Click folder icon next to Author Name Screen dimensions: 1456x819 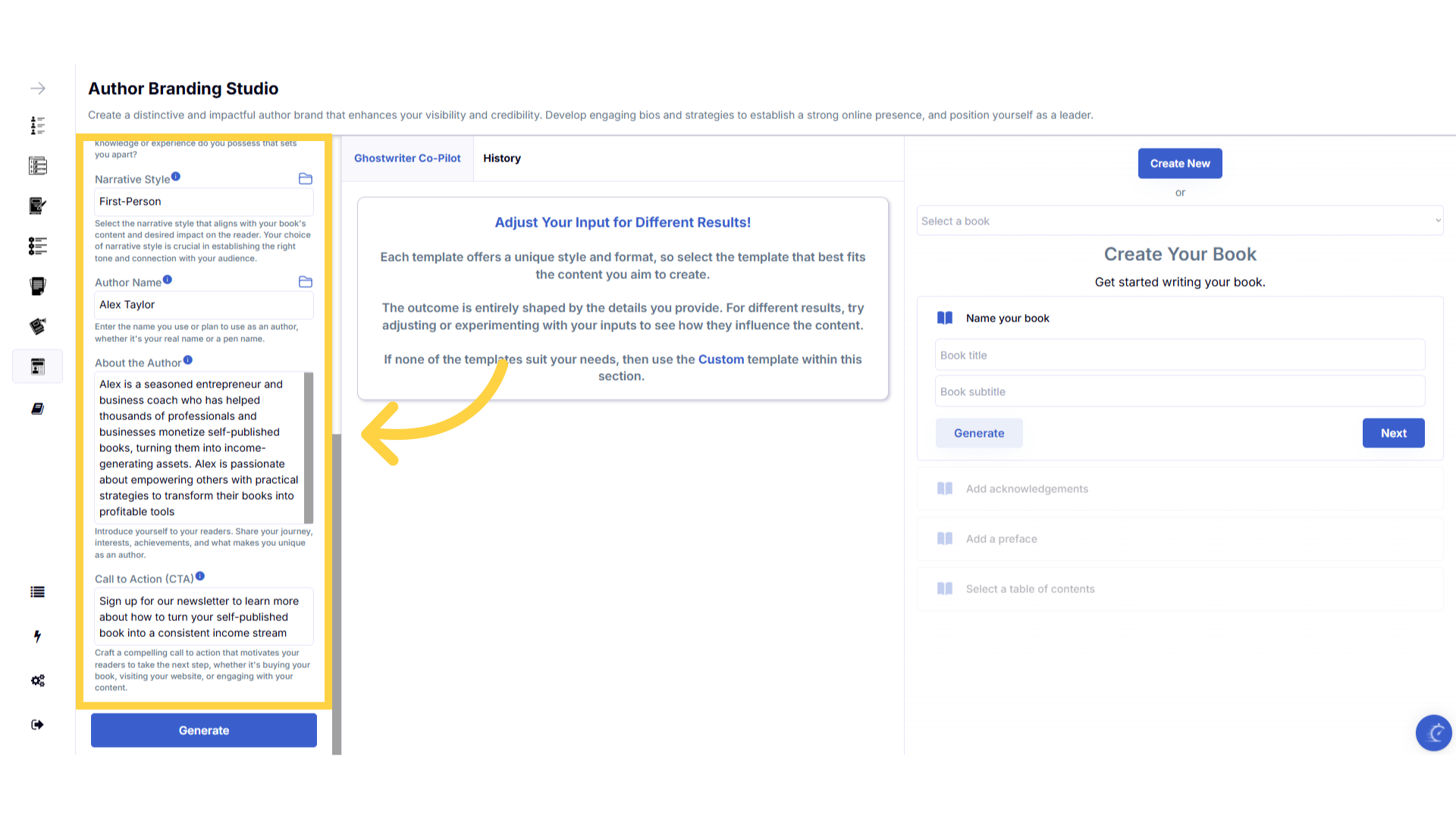[x=306, y=282]
